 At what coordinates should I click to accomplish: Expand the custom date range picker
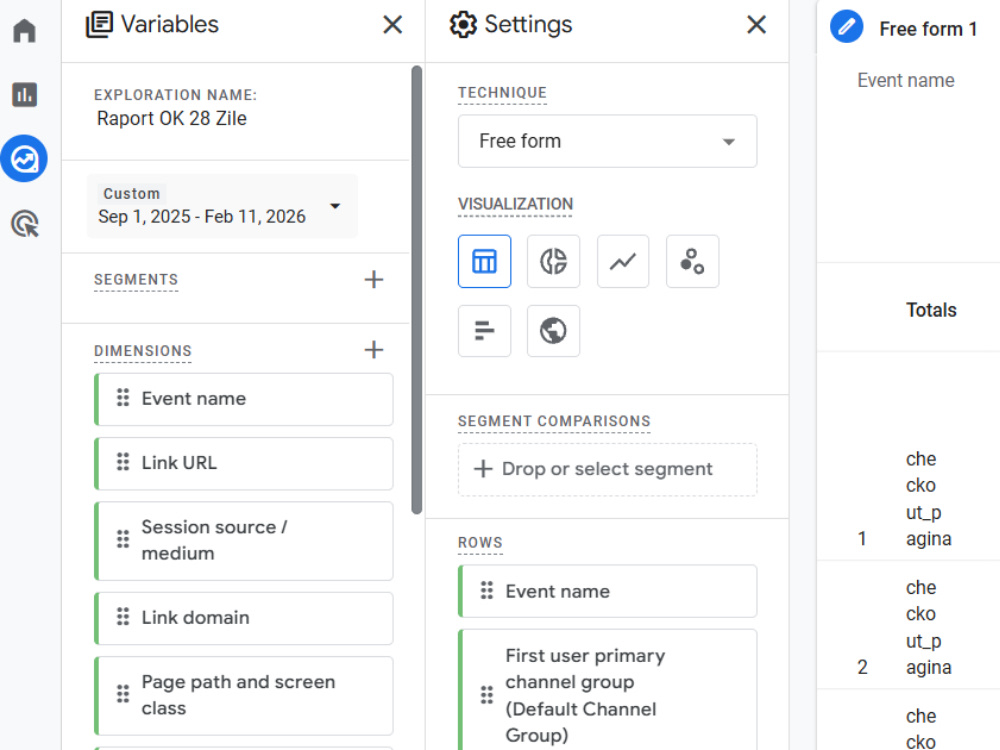(x=222, y=206)
